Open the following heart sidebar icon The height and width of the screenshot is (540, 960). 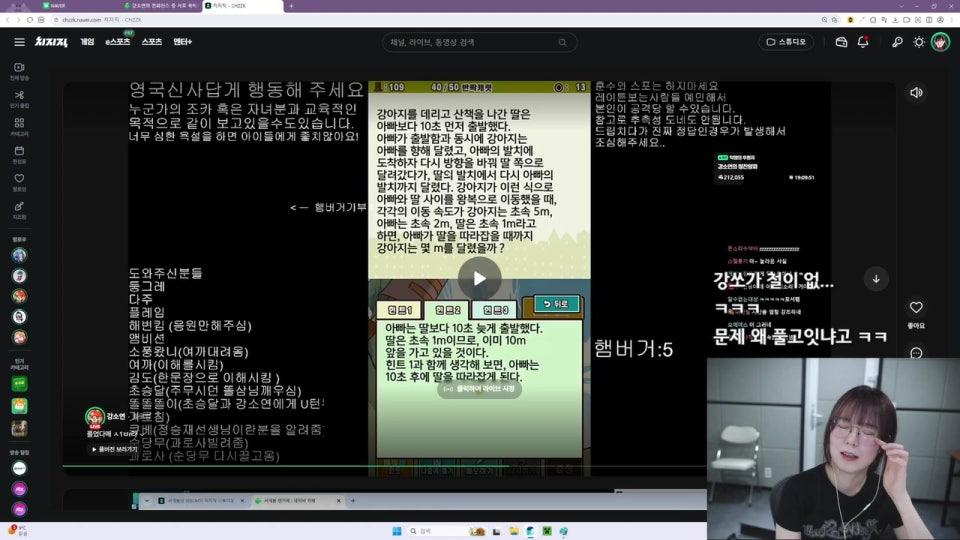(x=19, y=180)
